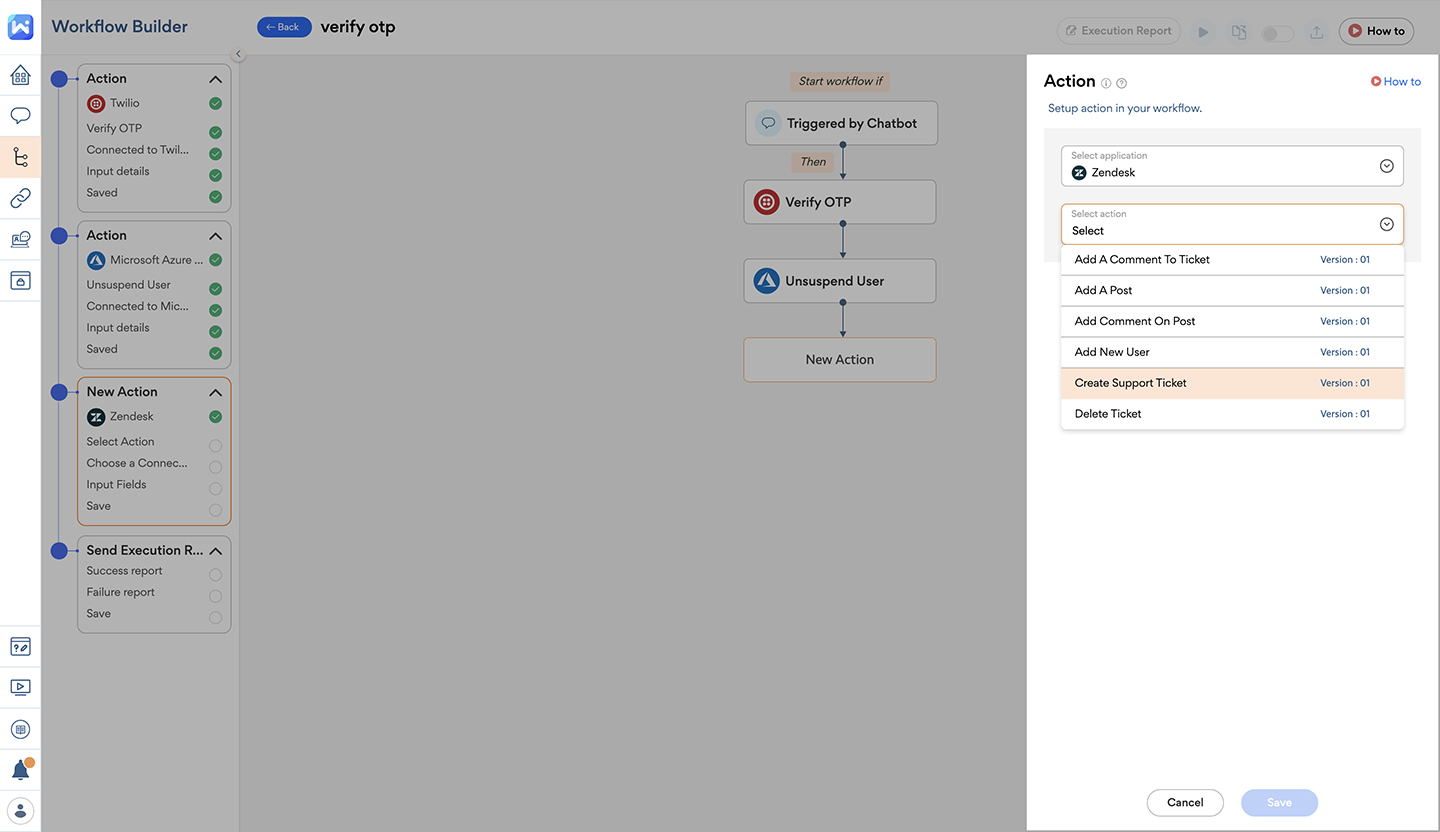Open the Select action dropdown
1440x832 pixels.
[1232, 224]
